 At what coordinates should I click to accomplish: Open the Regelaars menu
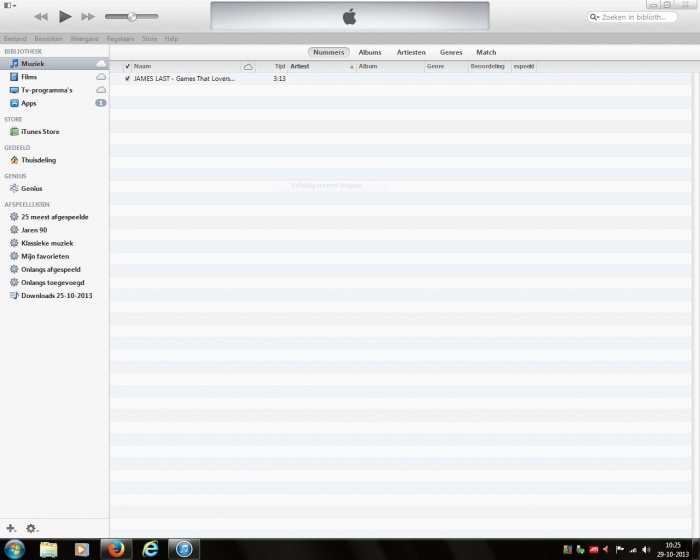point(120,39)
